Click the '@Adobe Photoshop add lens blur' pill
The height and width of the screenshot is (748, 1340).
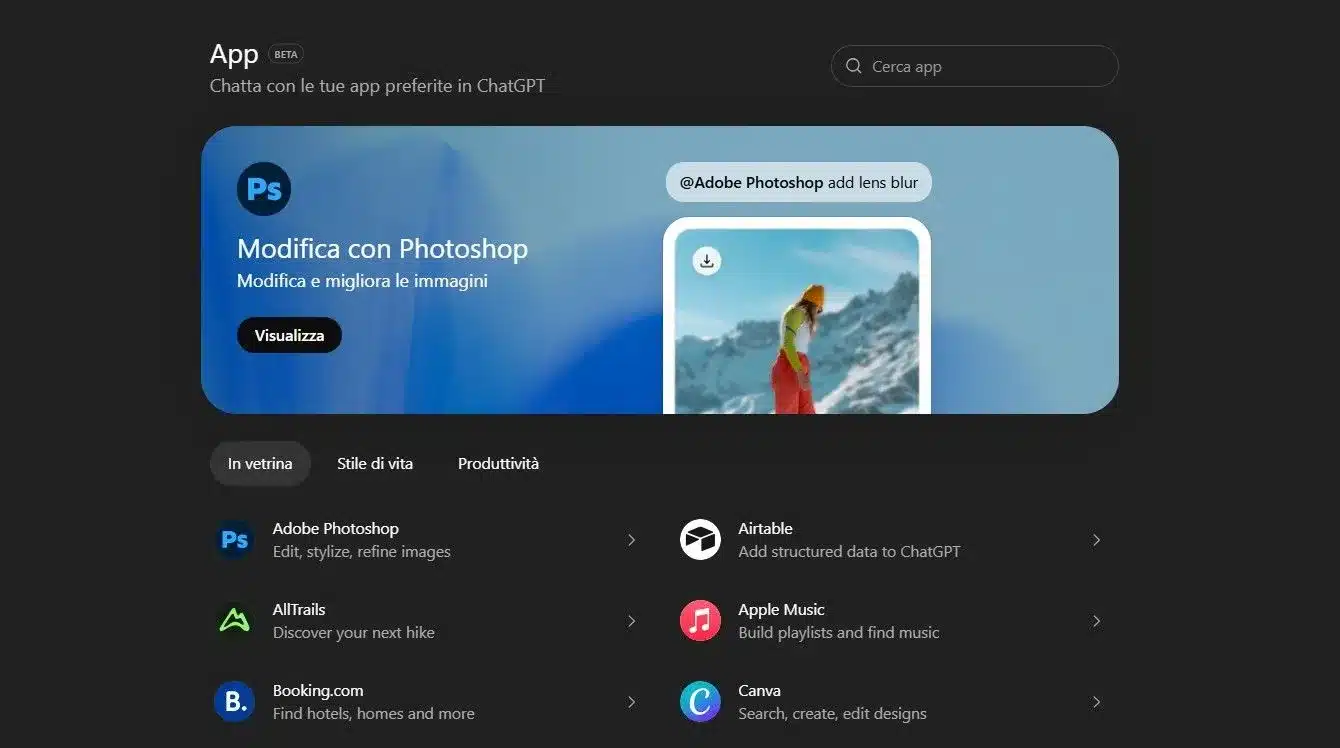click(798, 182)
